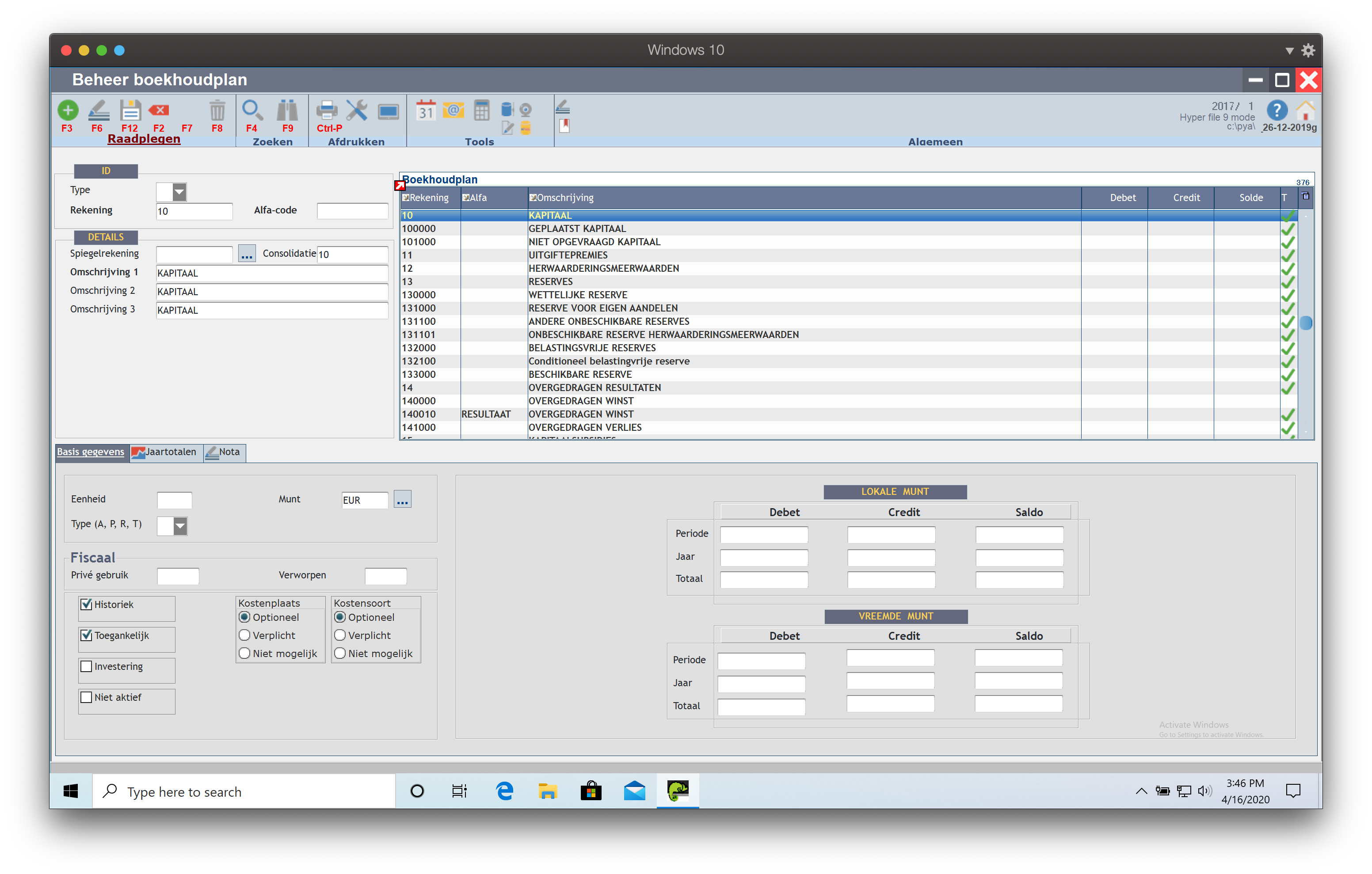Switch to the Jaartotalen tab
1372x874 pixels.
pyautogui.click(x=165, y=452)
